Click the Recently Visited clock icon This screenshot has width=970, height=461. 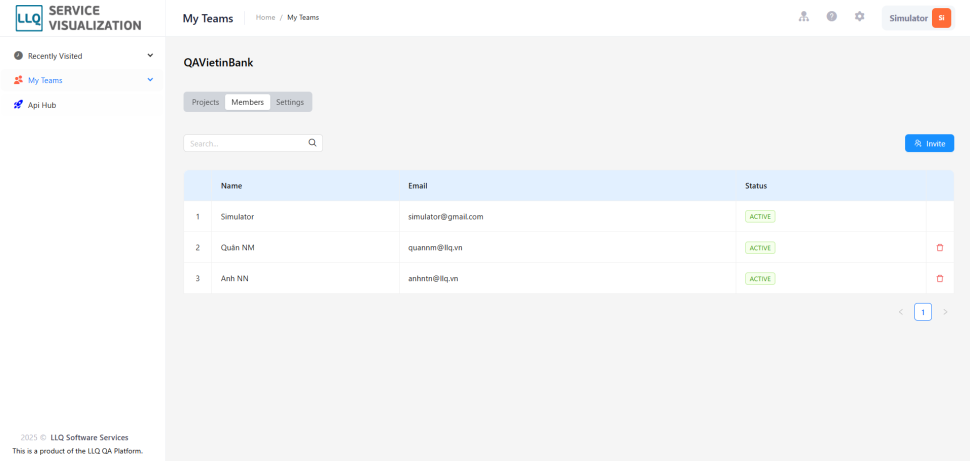pos(18,56)
